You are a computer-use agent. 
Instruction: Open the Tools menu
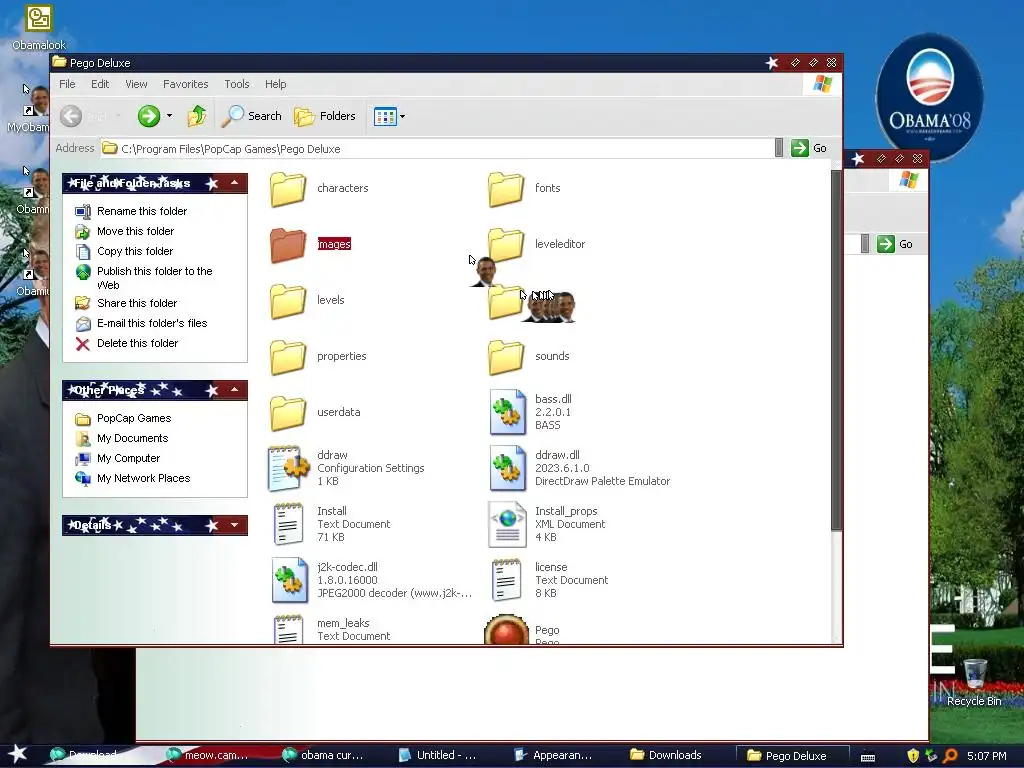[x=237, y=84]
